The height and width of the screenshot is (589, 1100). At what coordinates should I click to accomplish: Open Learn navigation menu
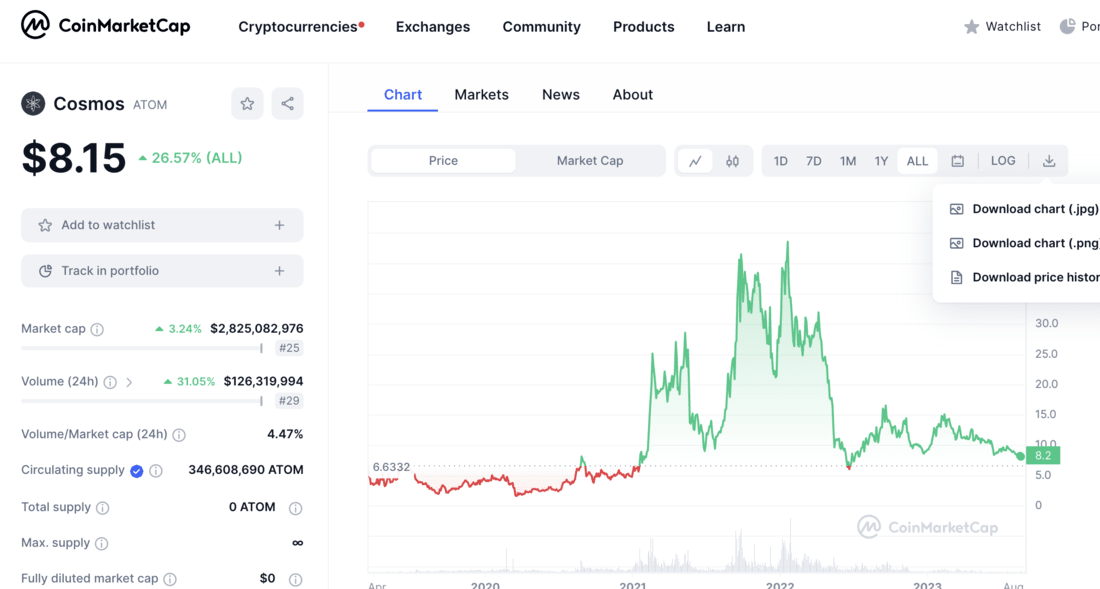click(x=726, y=27)
